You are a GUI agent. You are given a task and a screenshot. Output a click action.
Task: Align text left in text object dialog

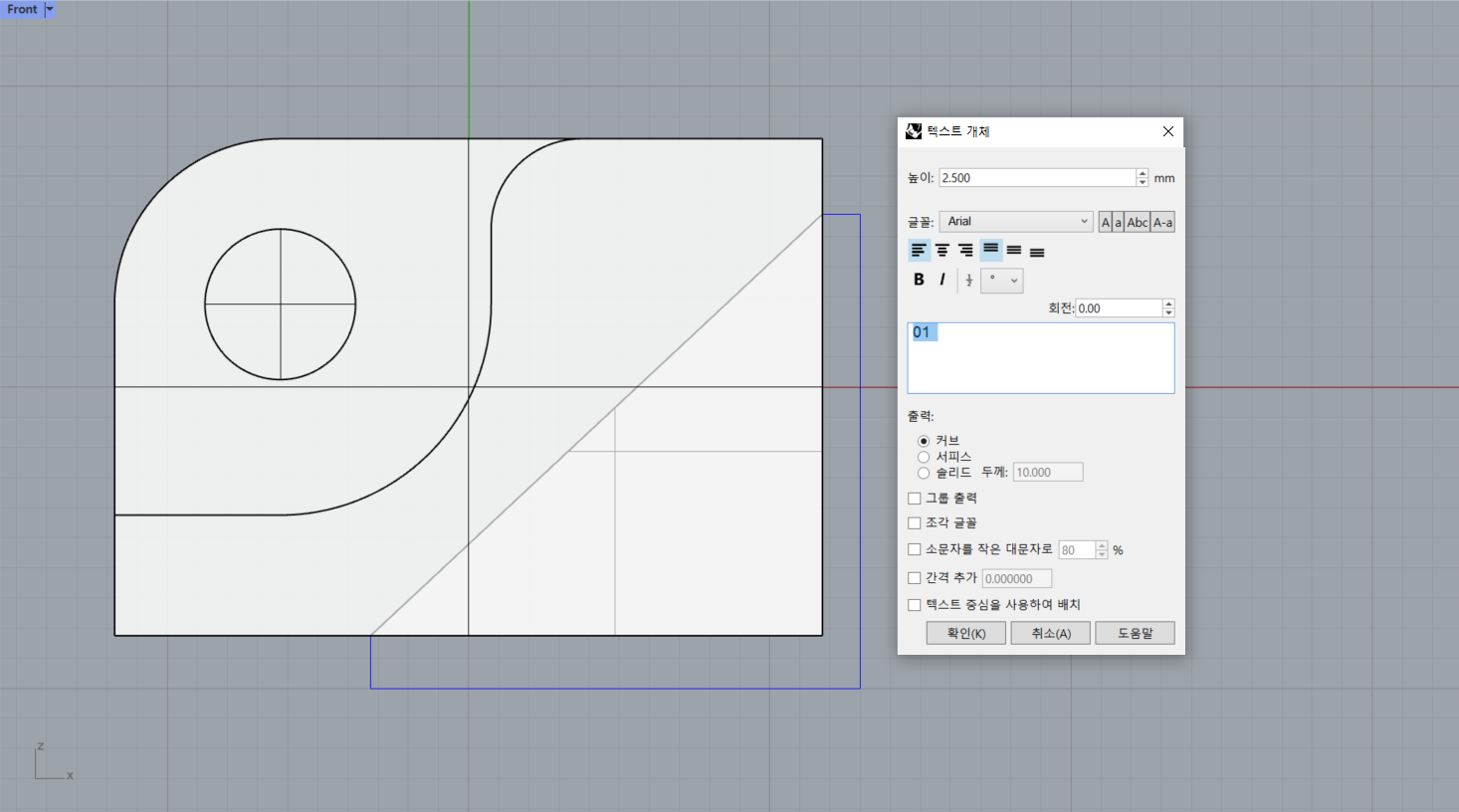tap(919, 251)
